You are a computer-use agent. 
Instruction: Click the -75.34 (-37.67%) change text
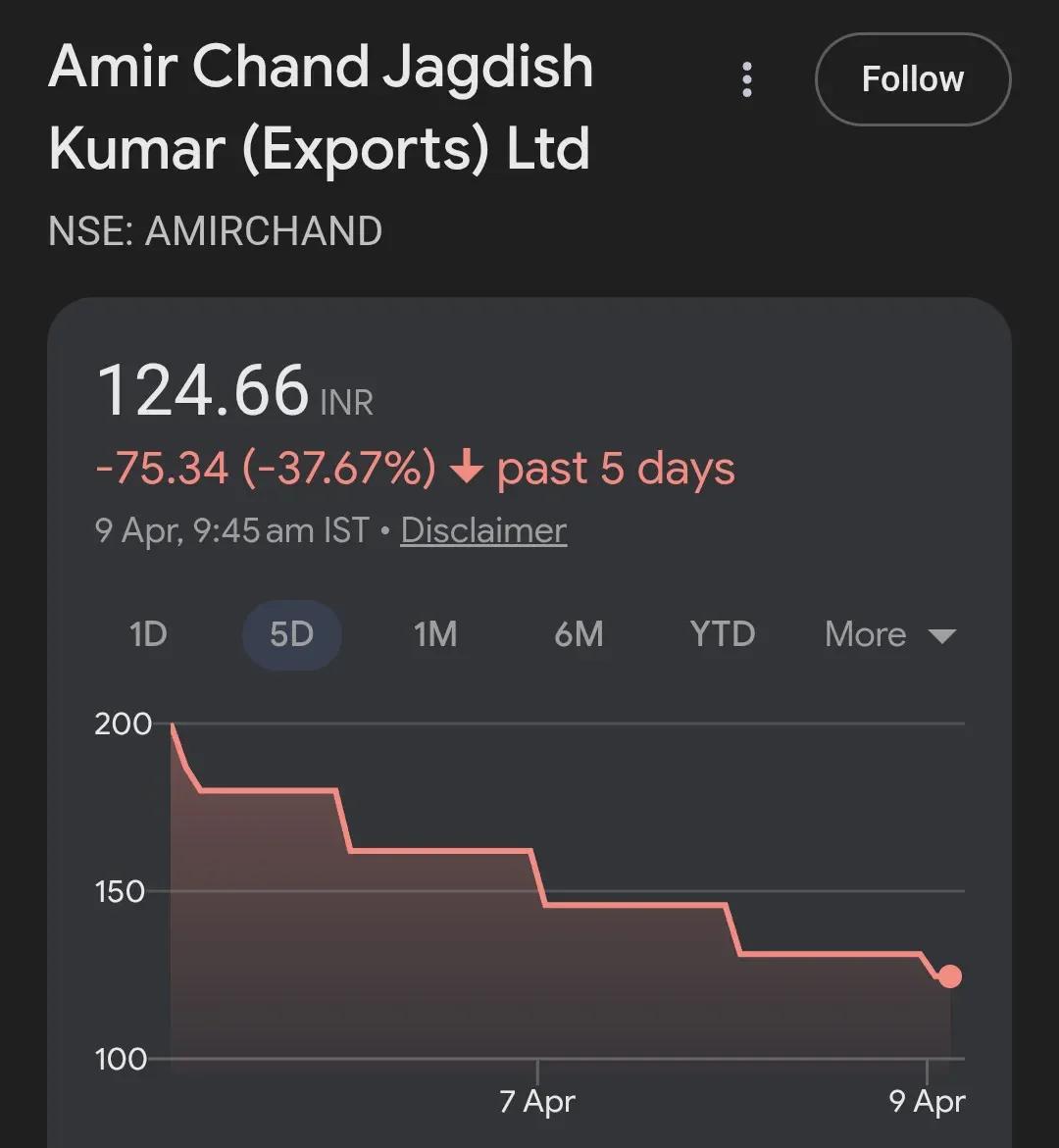(x=265, y=469)
